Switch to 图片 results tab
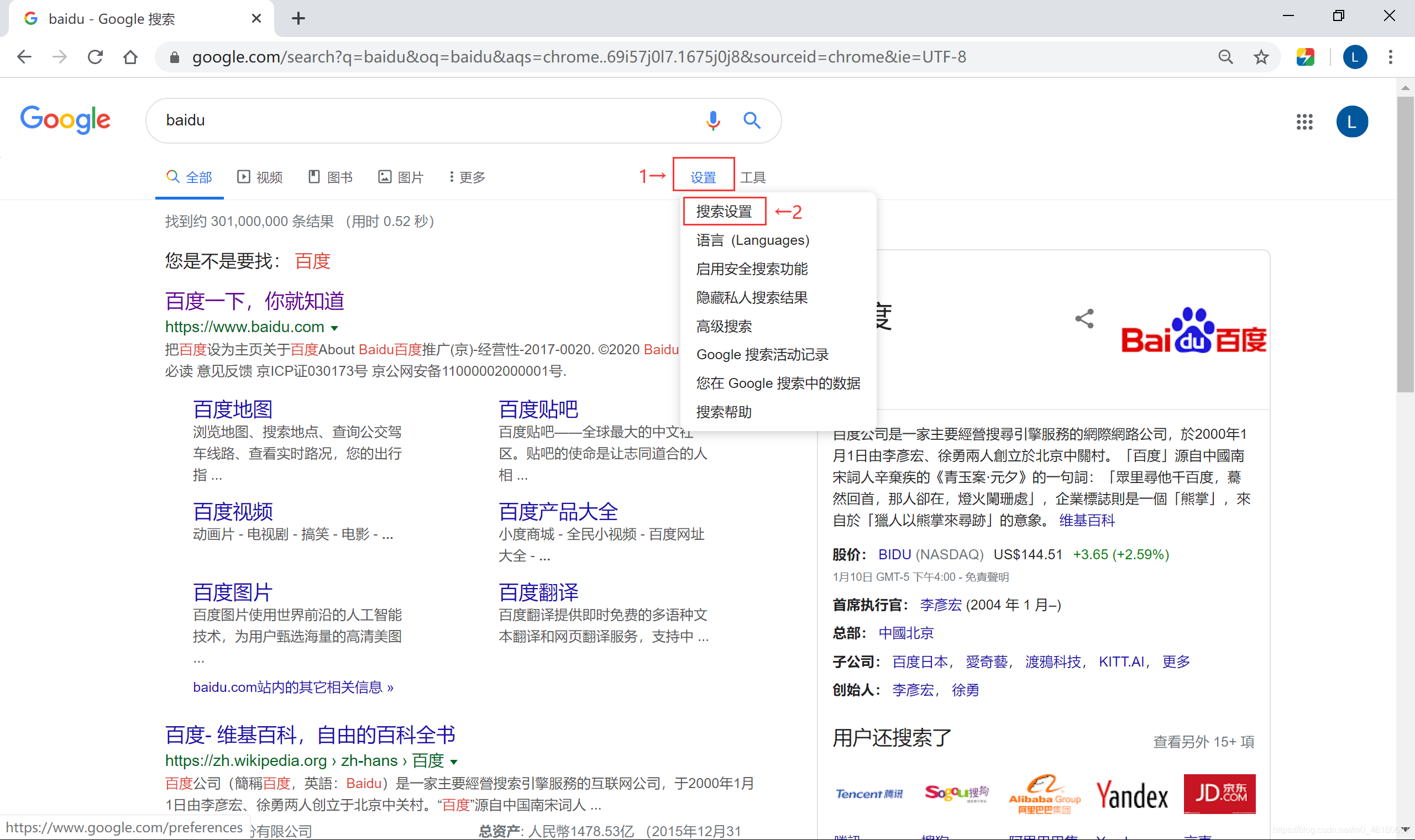1415x840 pixels. [x=401, y=177]
